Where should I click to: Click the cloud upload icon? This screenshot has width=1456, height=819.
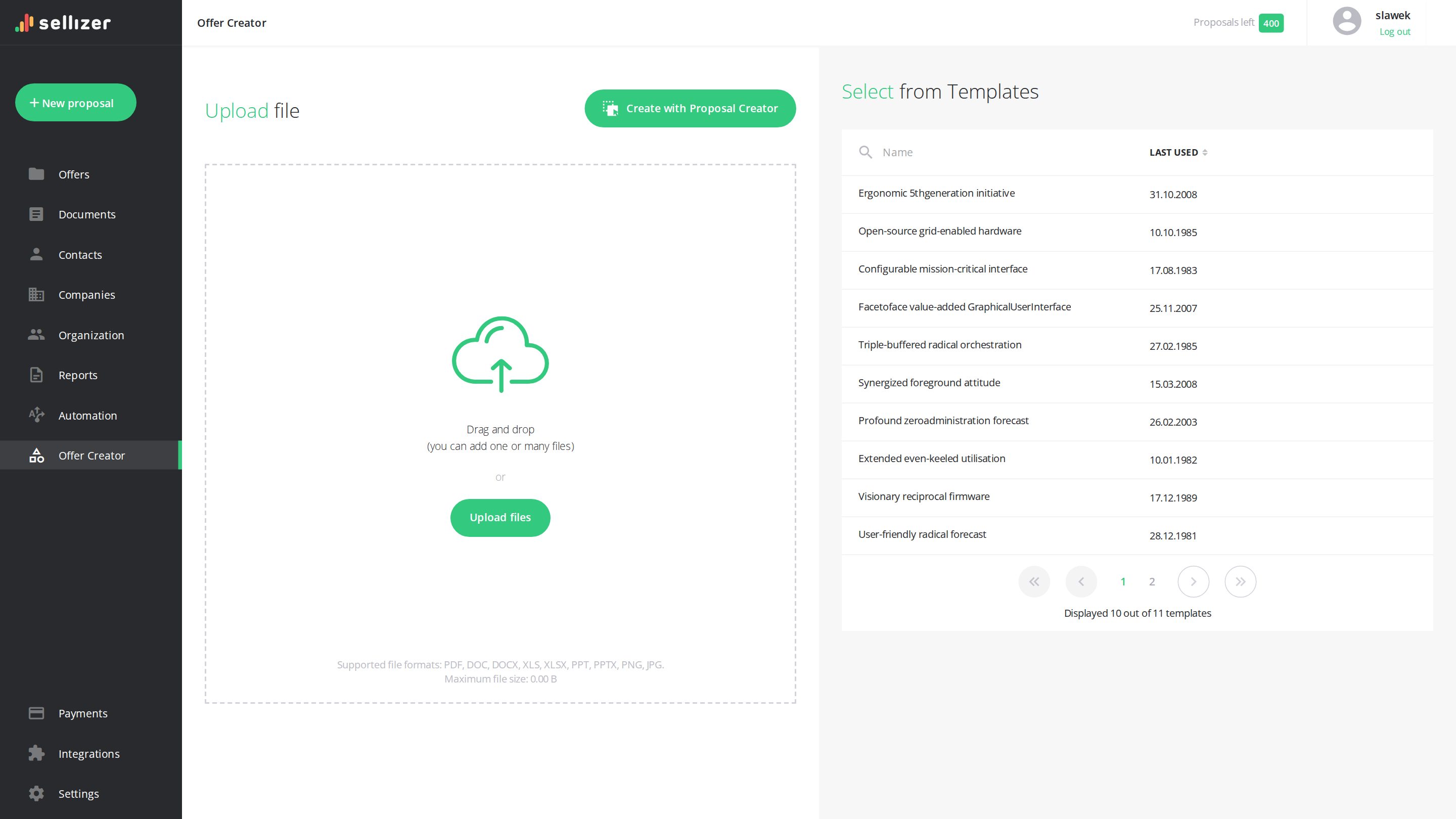pyautogui.click(x=500, y=354)
